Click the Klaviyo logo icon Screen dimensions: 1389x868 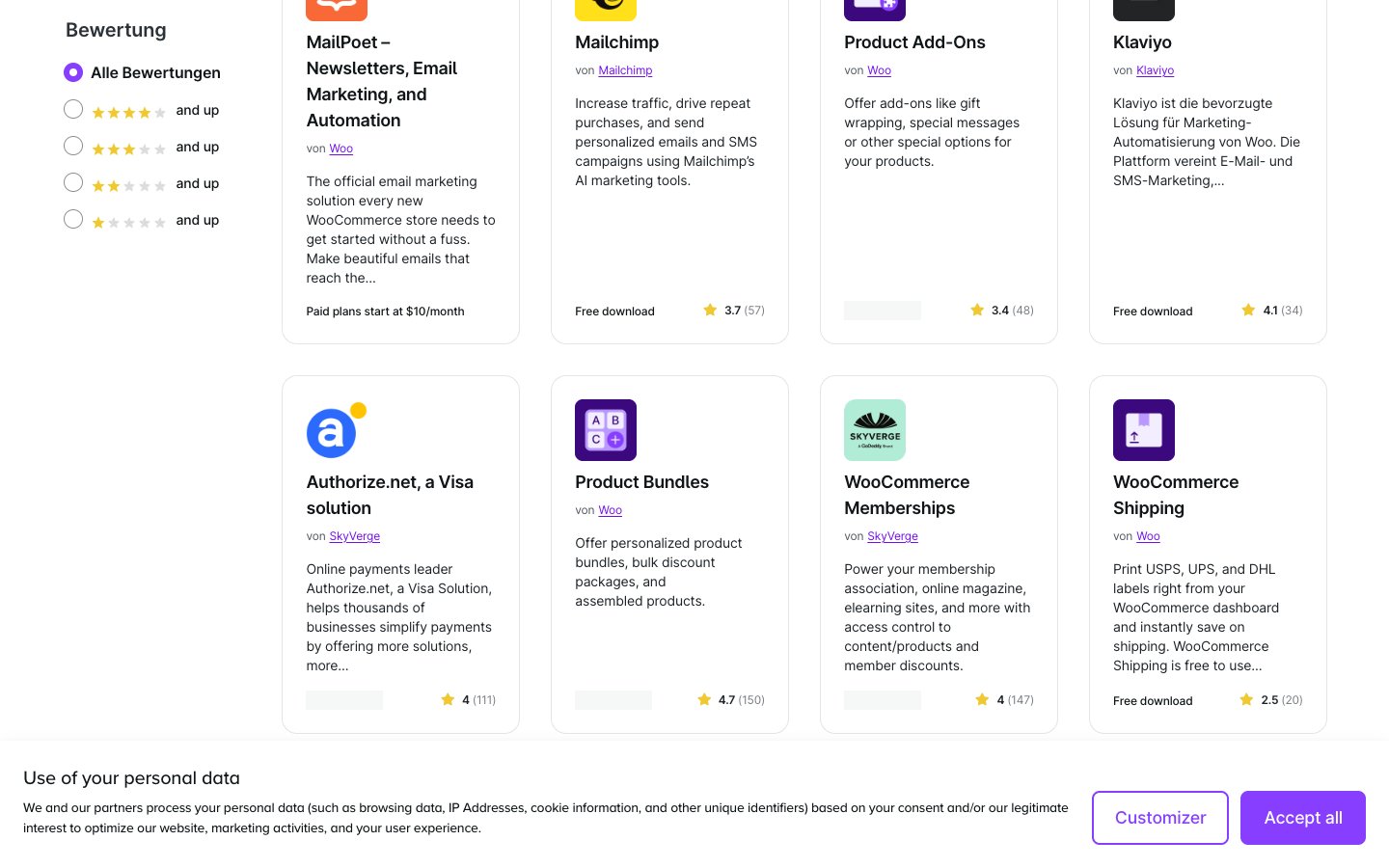point(1144,8)
